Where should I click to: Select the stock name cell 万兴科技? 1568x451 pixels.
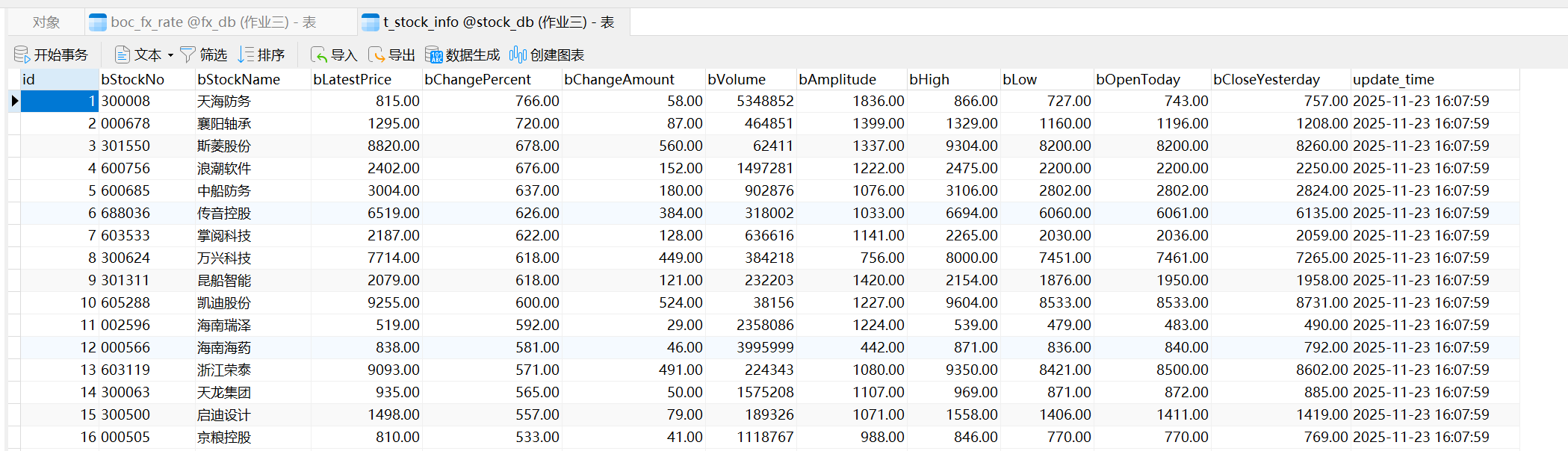[x=253, y=258]
